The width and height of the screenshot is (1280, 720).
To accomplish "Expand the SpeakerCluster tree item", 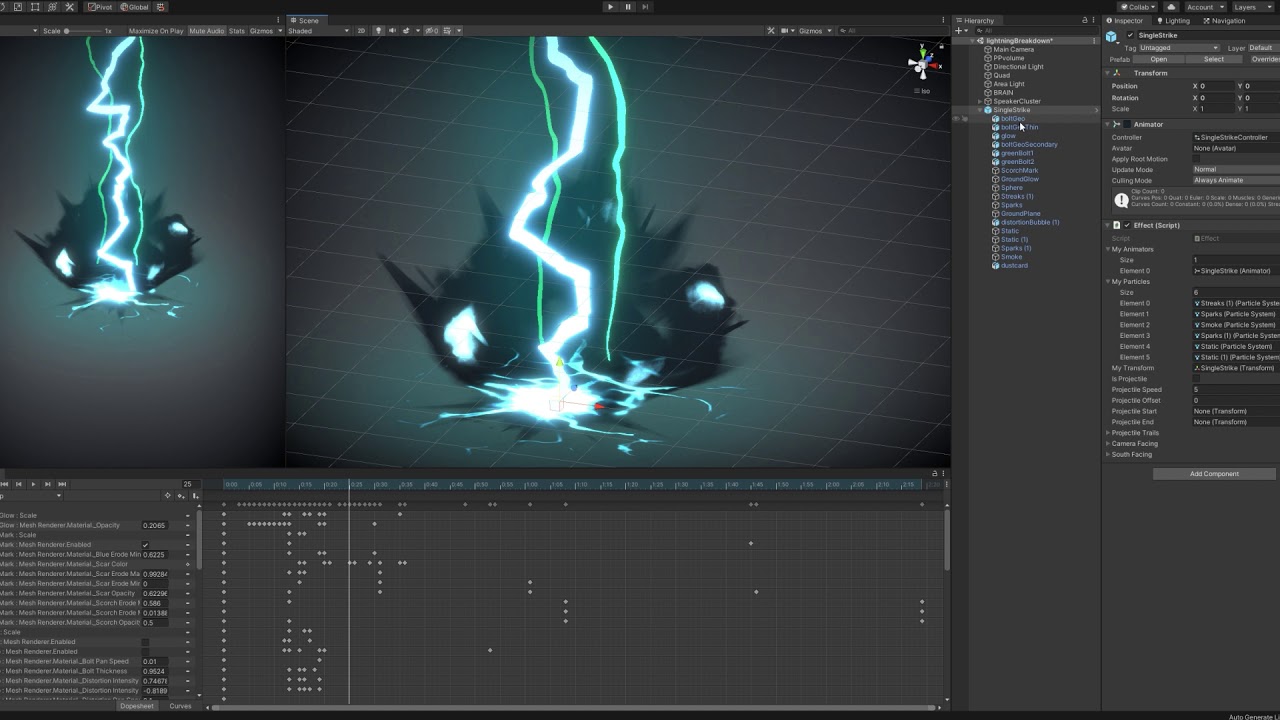I will 980,101.
